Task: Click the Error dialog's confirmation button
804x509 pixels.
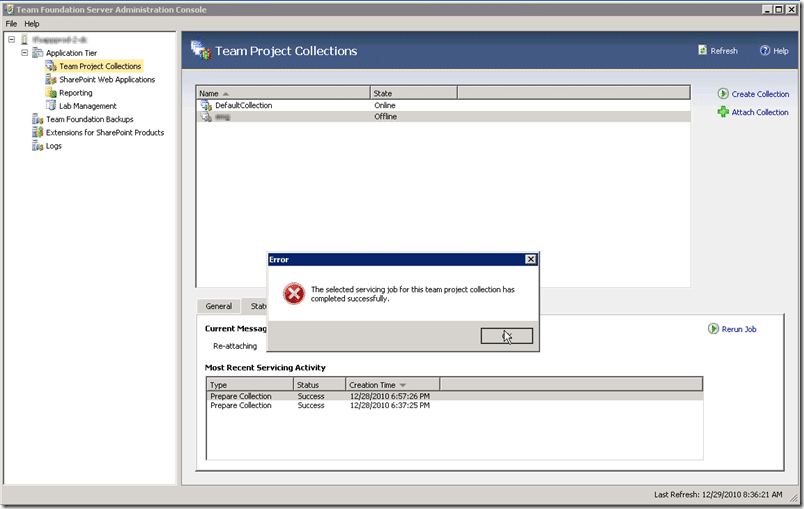Action: (x=507, y=336)
